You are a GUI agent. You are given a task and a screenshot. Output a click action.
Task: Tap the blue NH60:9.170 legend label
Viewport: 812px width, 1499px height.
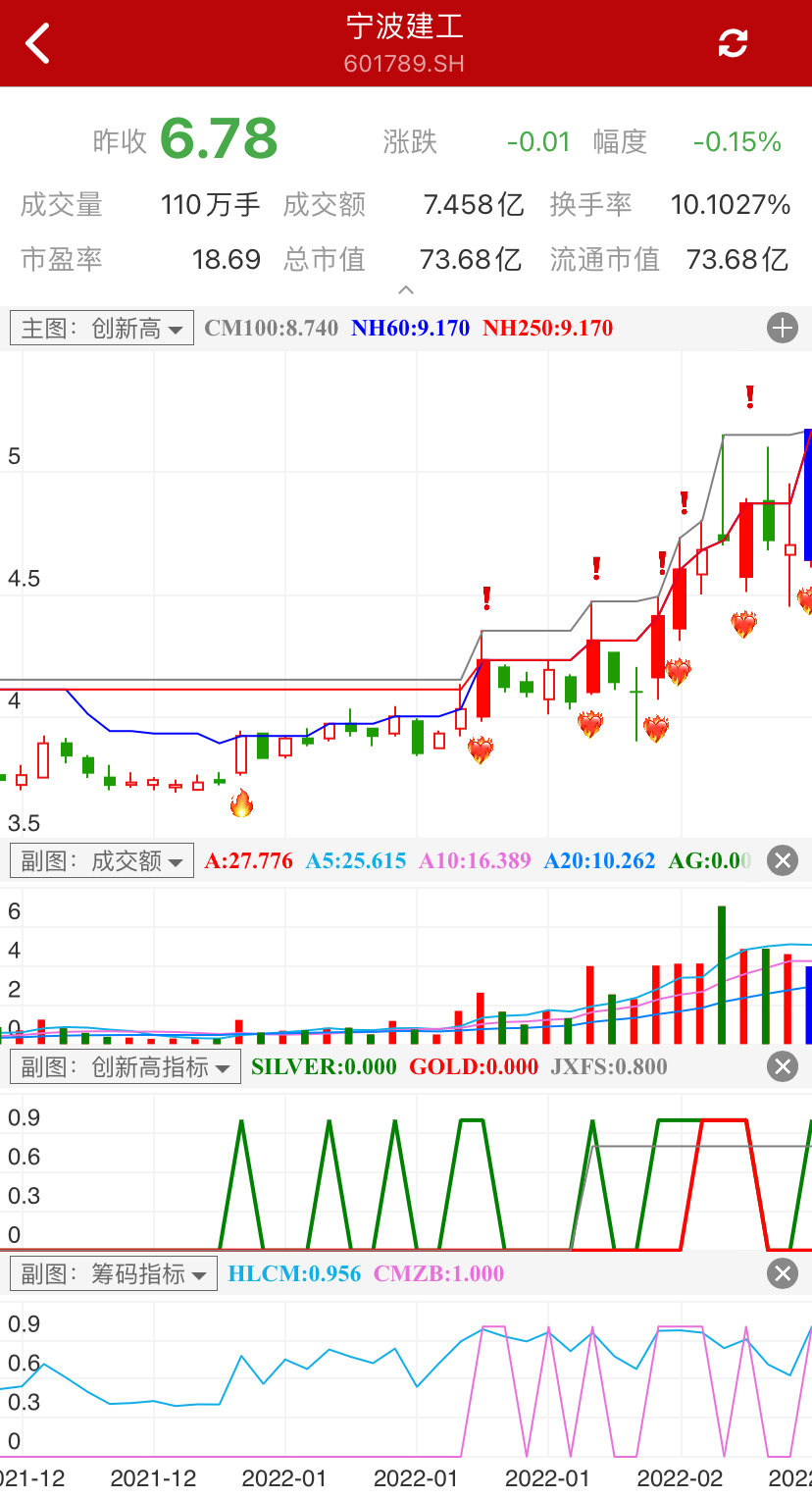(410, 329)
